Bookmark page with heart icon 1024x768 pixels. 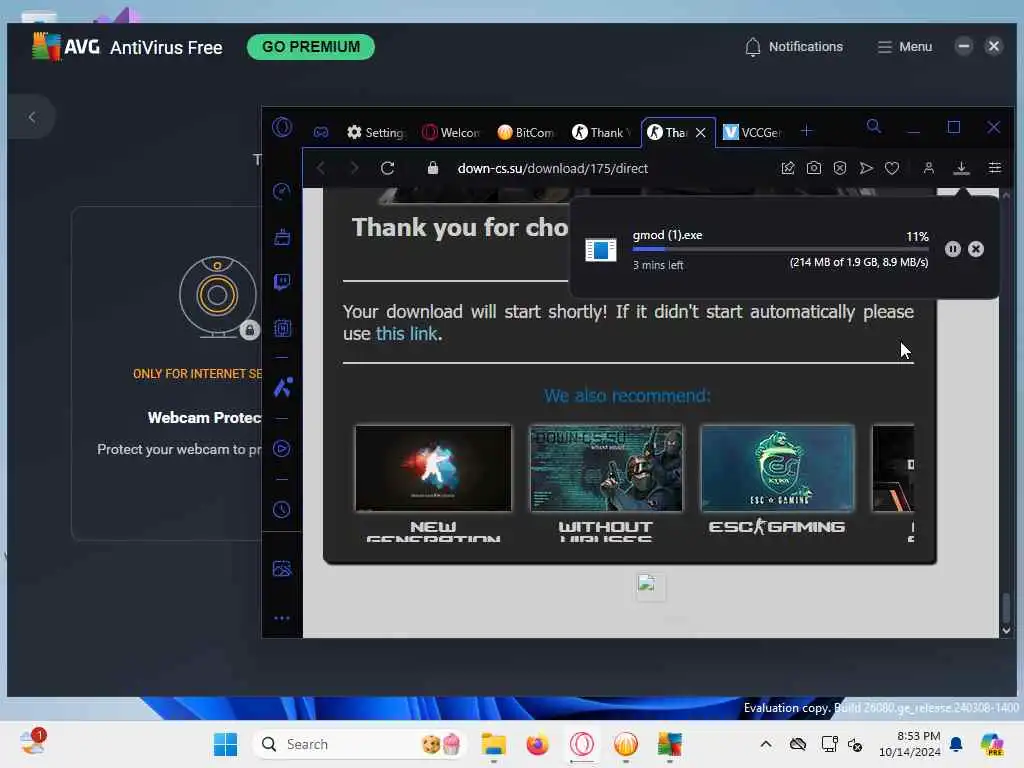[892, 168]
